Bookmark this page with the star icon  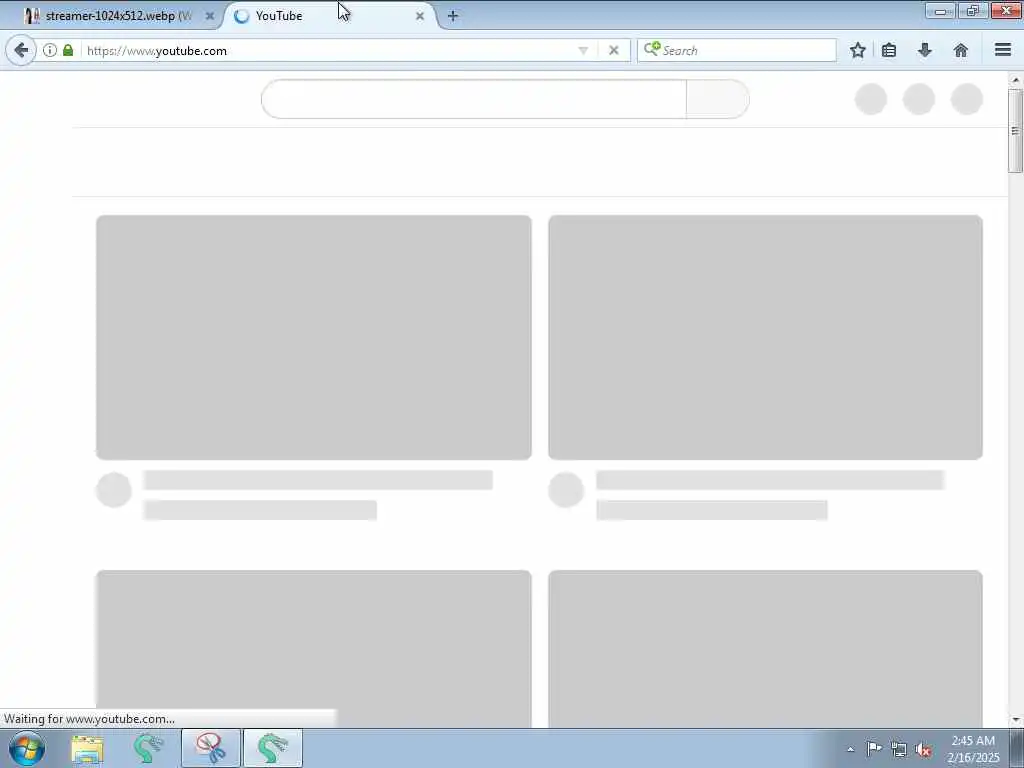tap(858, 50)
